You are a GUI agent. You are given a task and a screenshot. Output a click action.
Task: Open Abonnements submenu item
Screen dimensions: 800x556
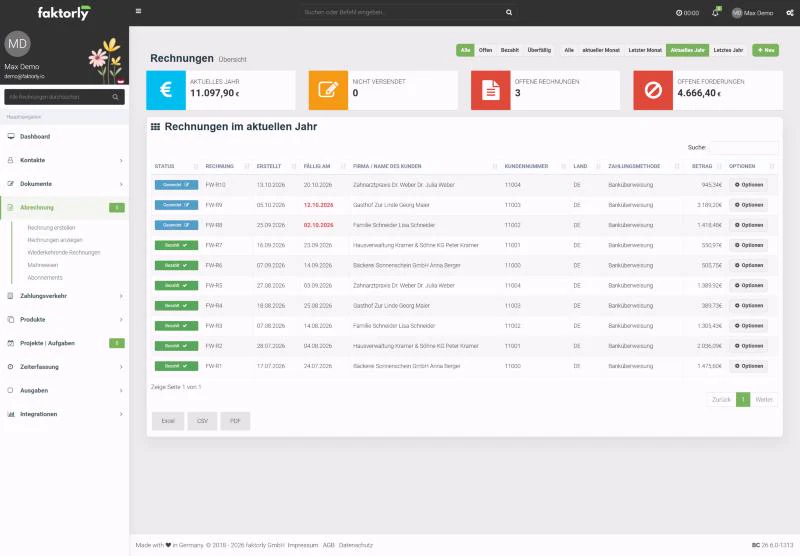(45, 277)
